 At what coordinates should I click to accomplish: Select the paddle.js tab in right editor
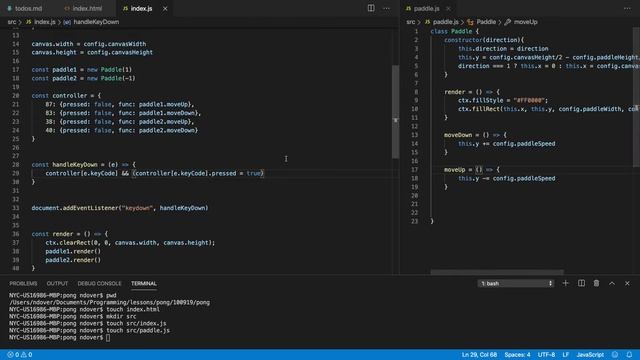[x=426, y=8]
